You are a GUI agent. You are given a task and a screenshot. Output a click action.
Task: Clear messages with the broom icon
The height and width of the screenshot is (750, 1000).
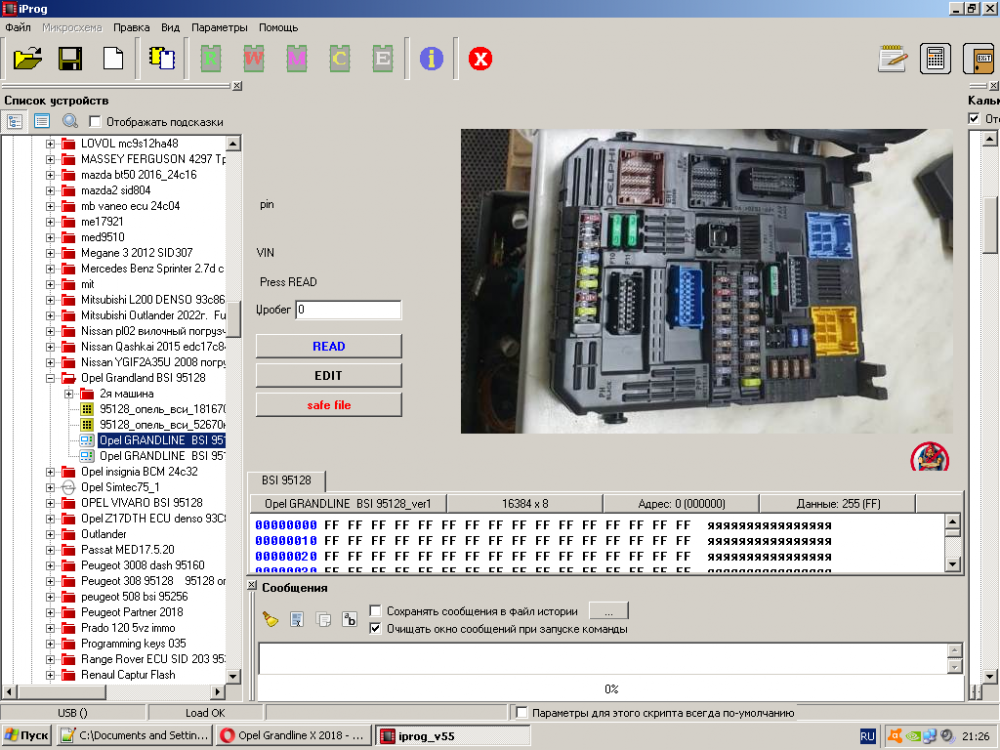(270, 620)
